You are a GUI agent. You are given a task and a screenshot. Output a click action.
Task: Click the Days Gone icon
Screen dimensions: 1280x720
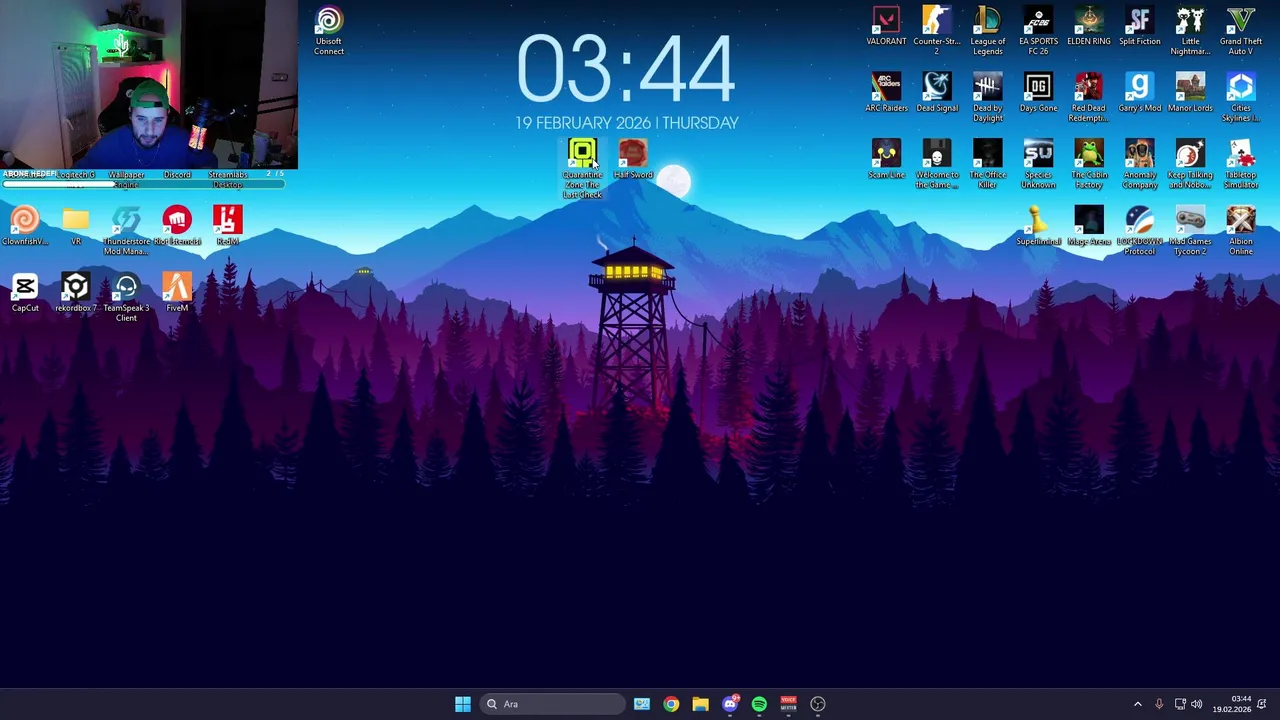pos(1038,93)
